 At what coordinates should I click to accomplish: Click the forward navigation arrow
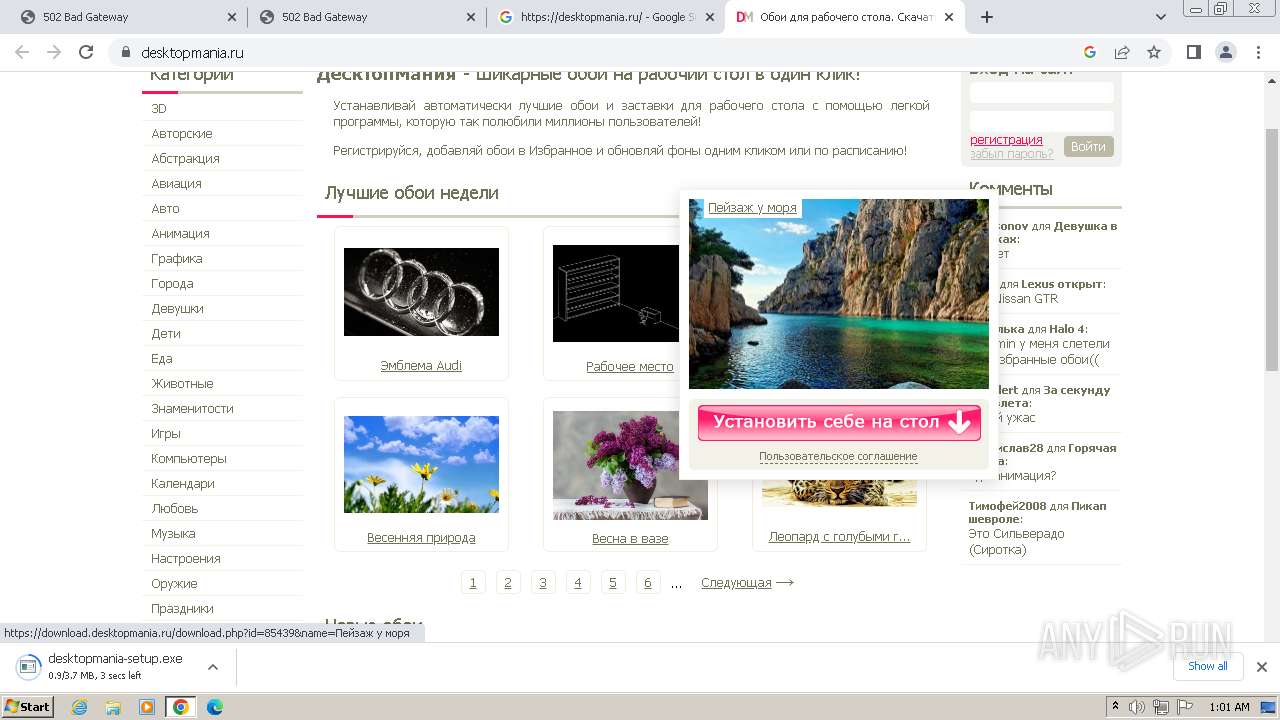[54, 52]
